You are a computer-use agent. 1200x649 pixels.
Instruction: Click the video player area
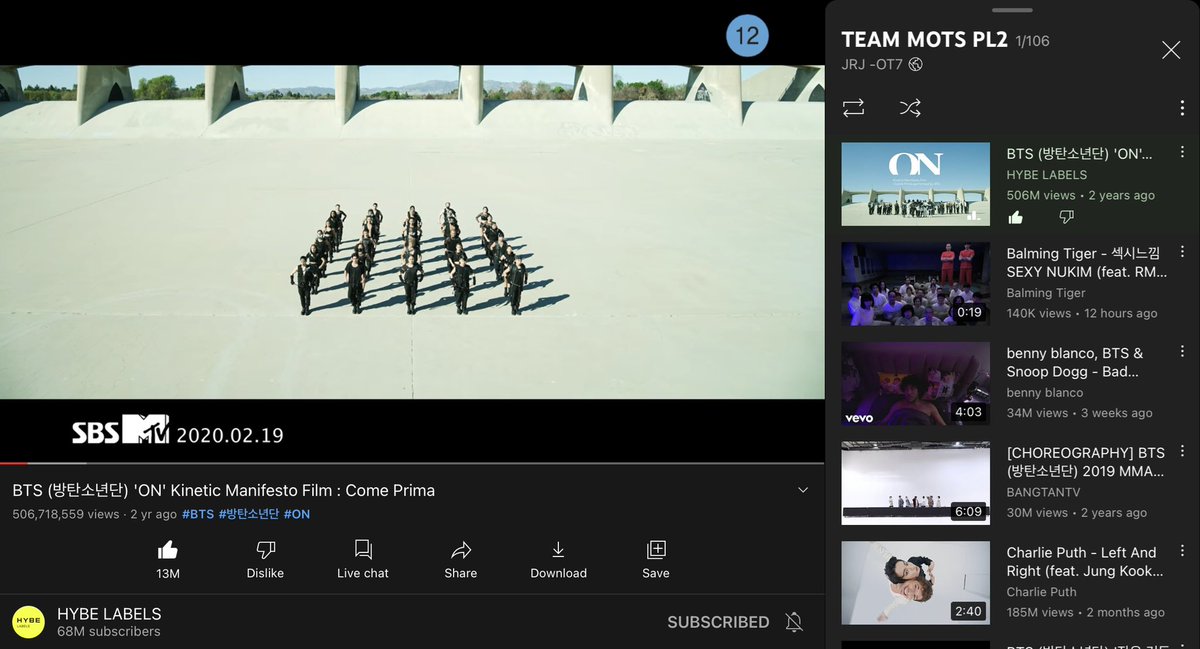[x=412, y=232]
